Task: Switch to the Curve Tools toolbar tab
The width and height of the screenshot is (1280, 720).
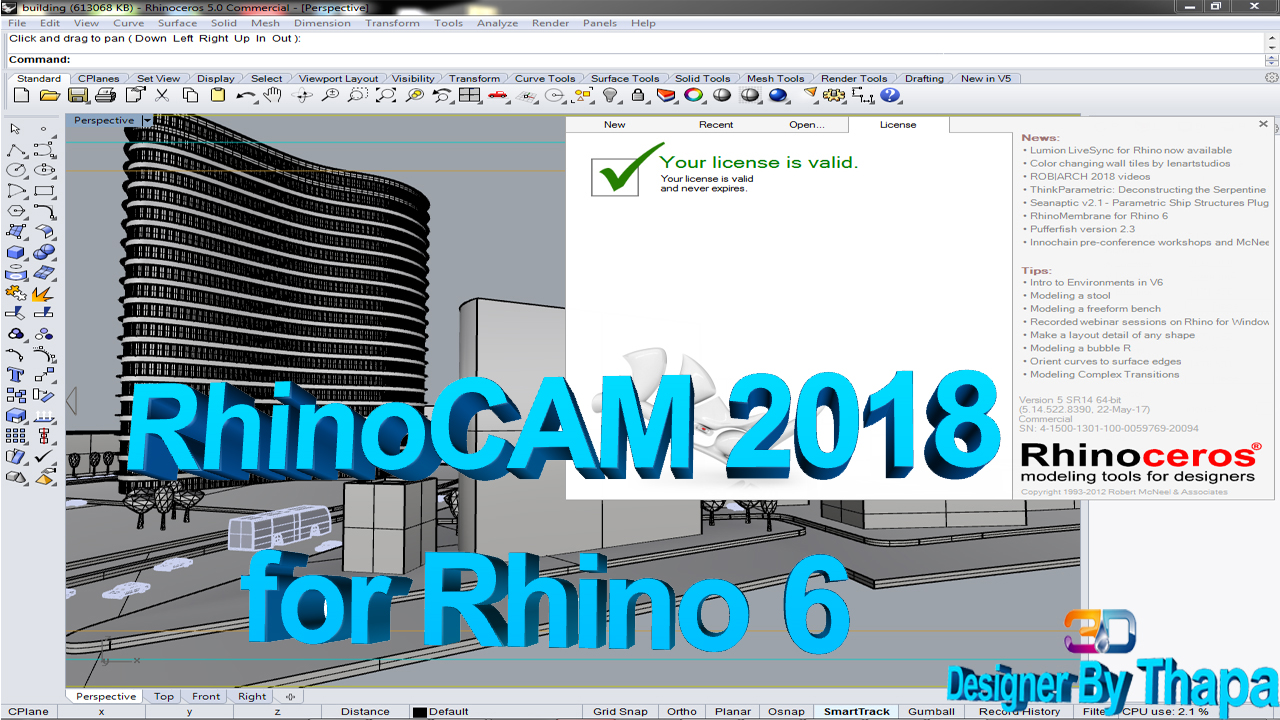Action: [x=545, y=78]
